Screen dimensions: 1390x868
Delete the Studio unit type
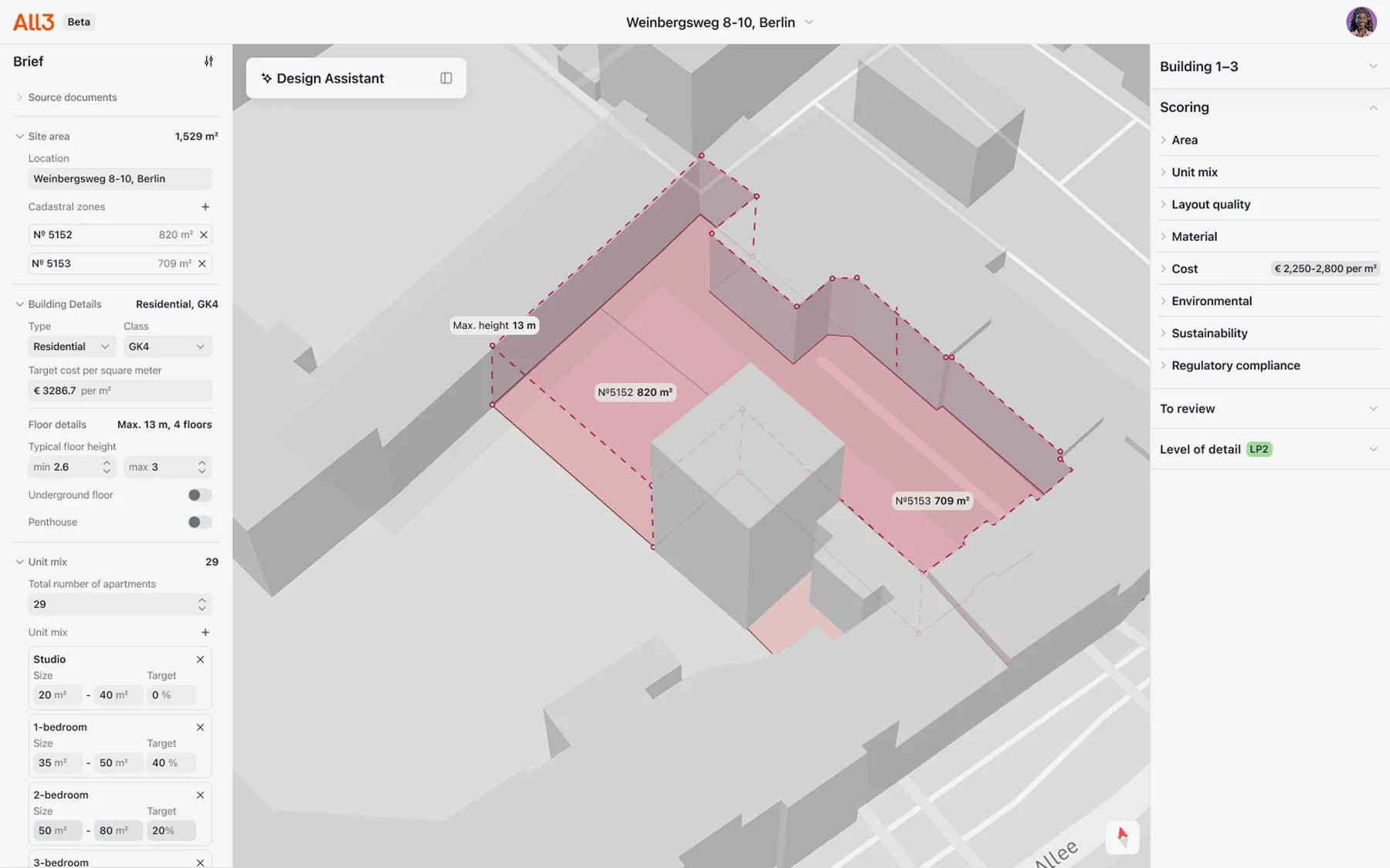tap(200, 659)
